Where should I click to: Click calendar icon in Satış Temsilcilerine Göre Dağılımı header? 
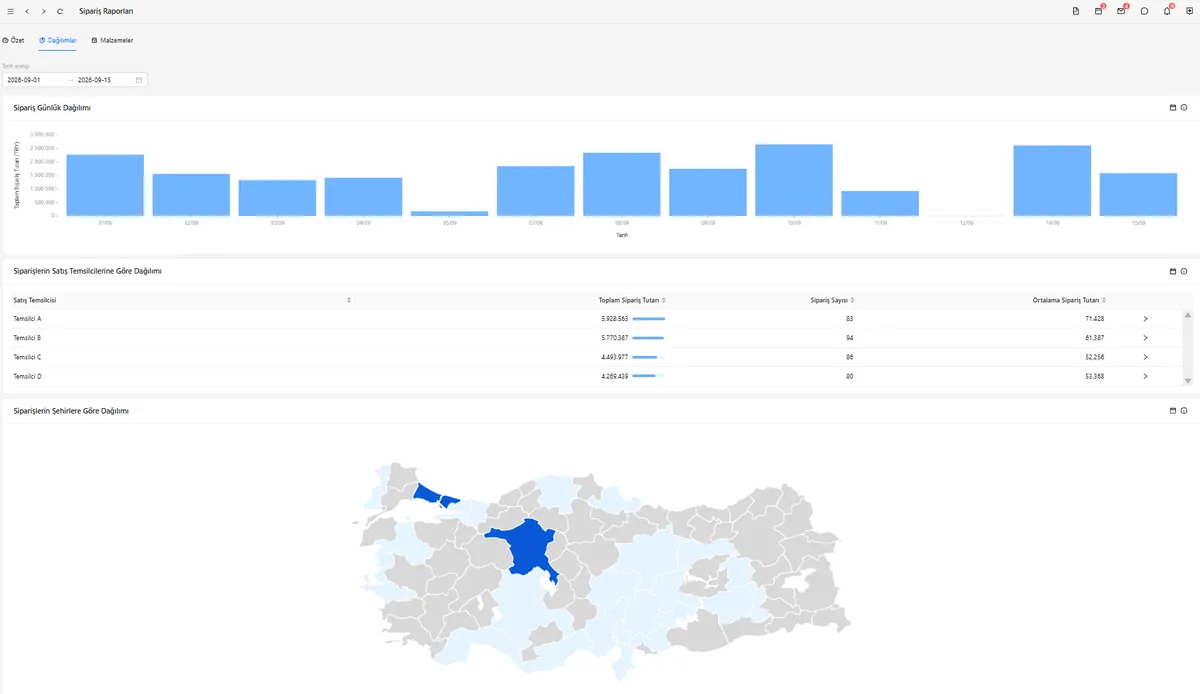(x=1173, y=271)
